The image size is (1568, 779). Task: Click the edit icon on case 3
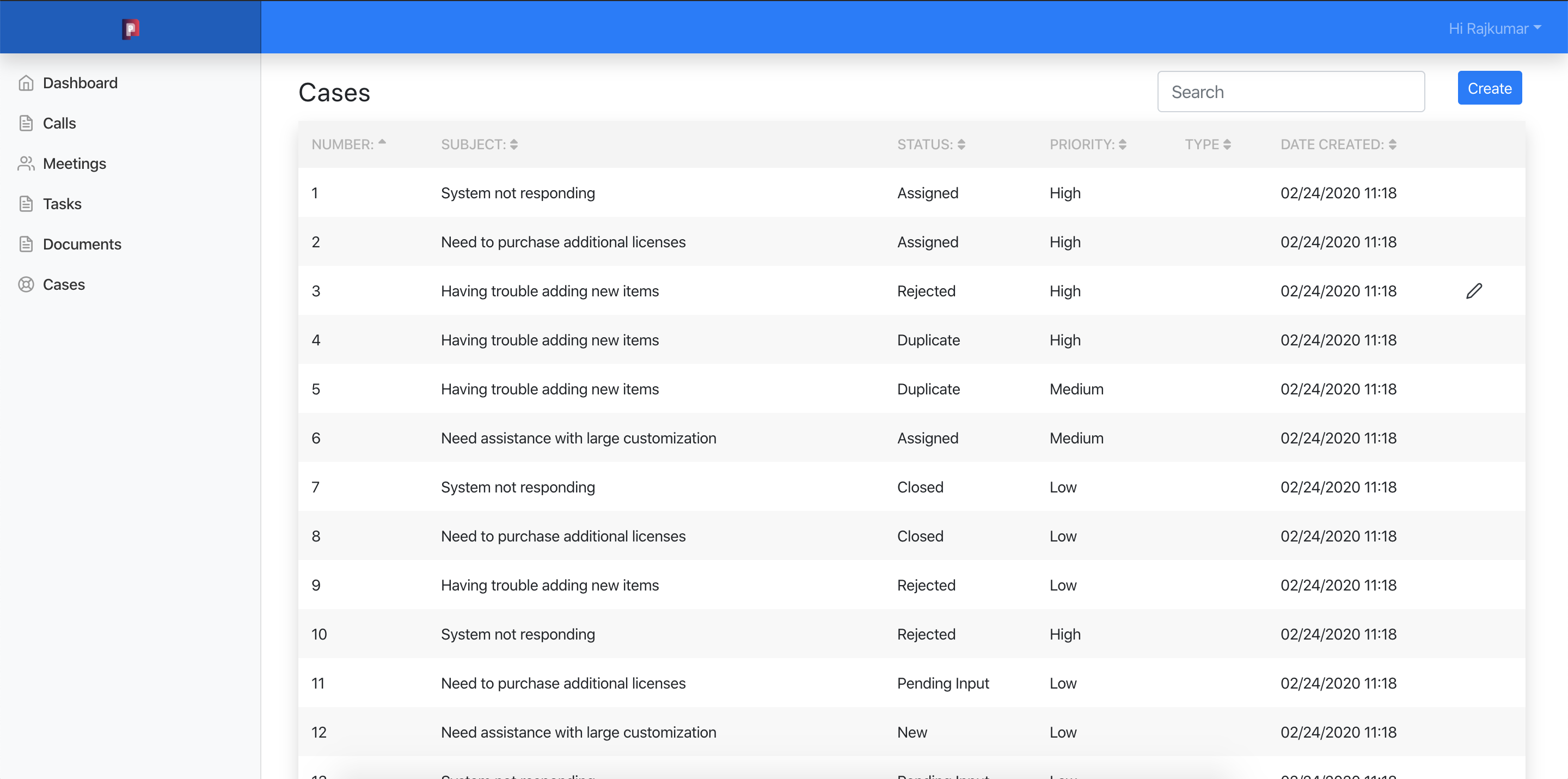click(1474, 290)
